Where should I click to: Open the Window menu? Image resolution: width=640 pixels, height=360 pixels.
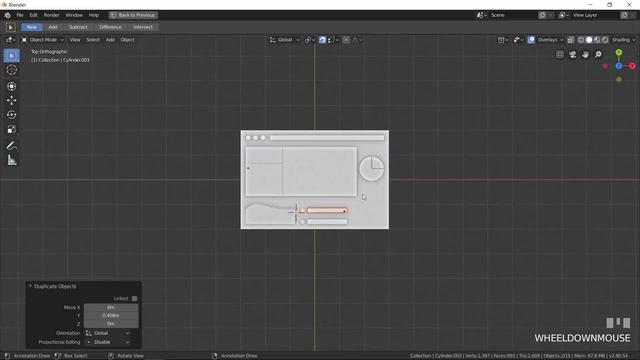point(74,15)
